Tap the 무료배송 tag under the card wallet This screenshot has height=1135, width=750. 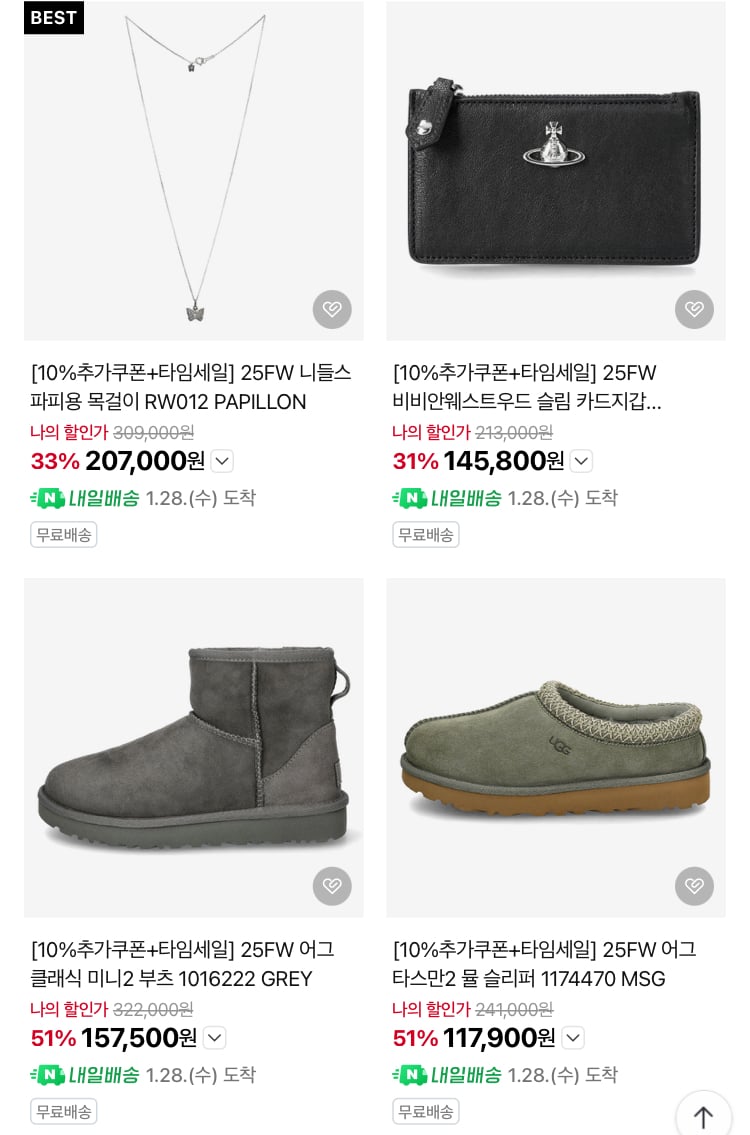(425, 535)
